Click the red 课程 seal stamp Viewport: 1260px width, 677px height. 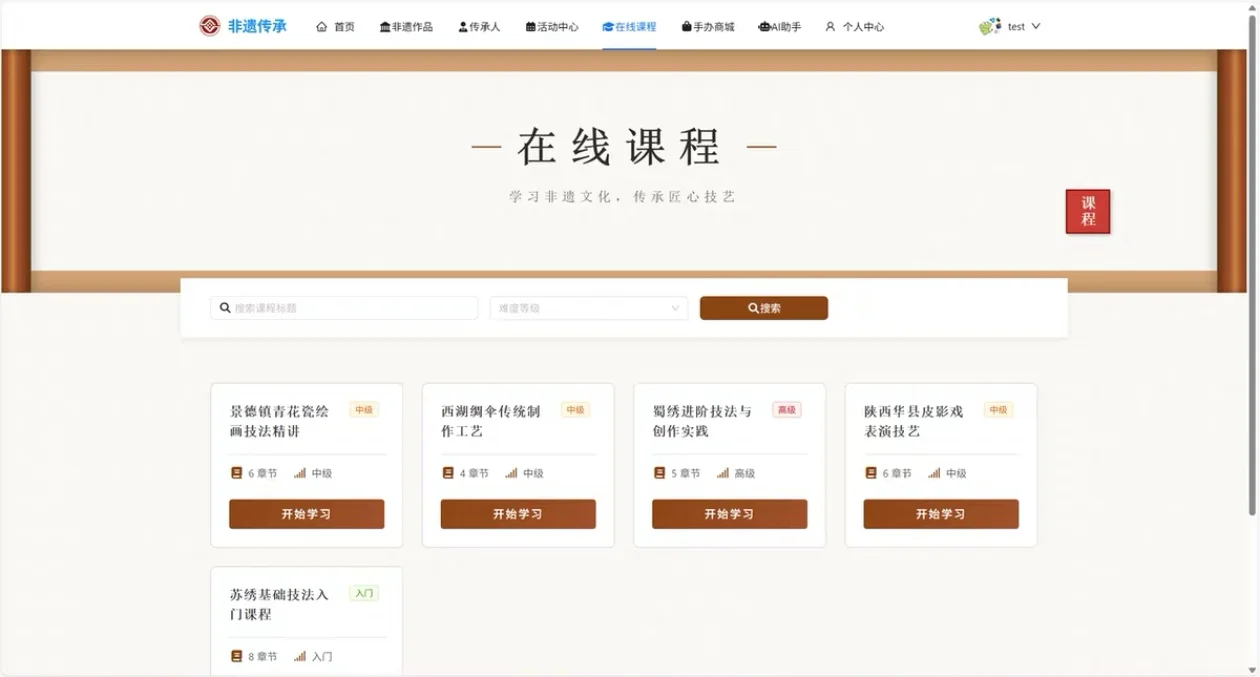[x=1087, y=211]
